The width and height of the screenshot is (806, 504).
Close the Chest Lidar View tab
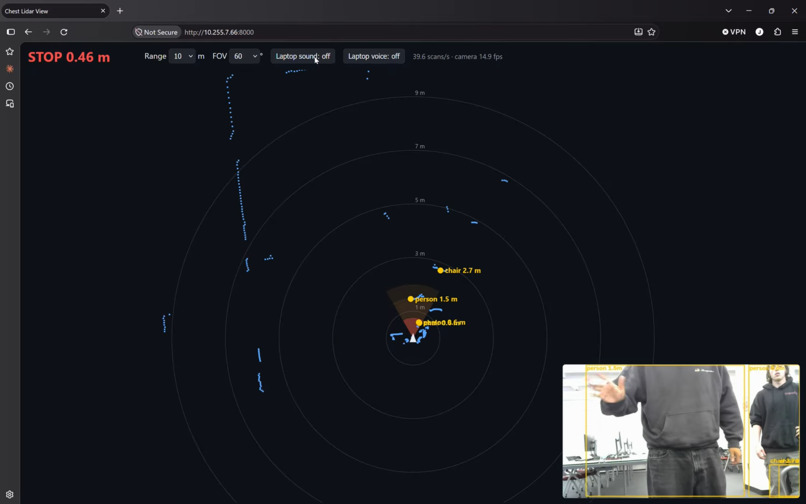103,11
